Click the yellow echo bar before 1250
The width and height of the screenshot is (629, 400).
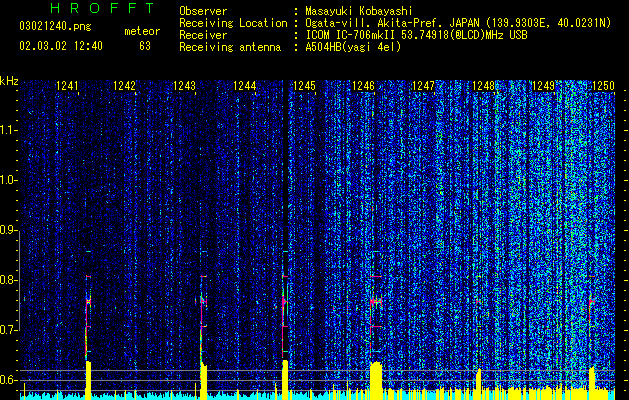pyautogui.click(x=592, y=383)
